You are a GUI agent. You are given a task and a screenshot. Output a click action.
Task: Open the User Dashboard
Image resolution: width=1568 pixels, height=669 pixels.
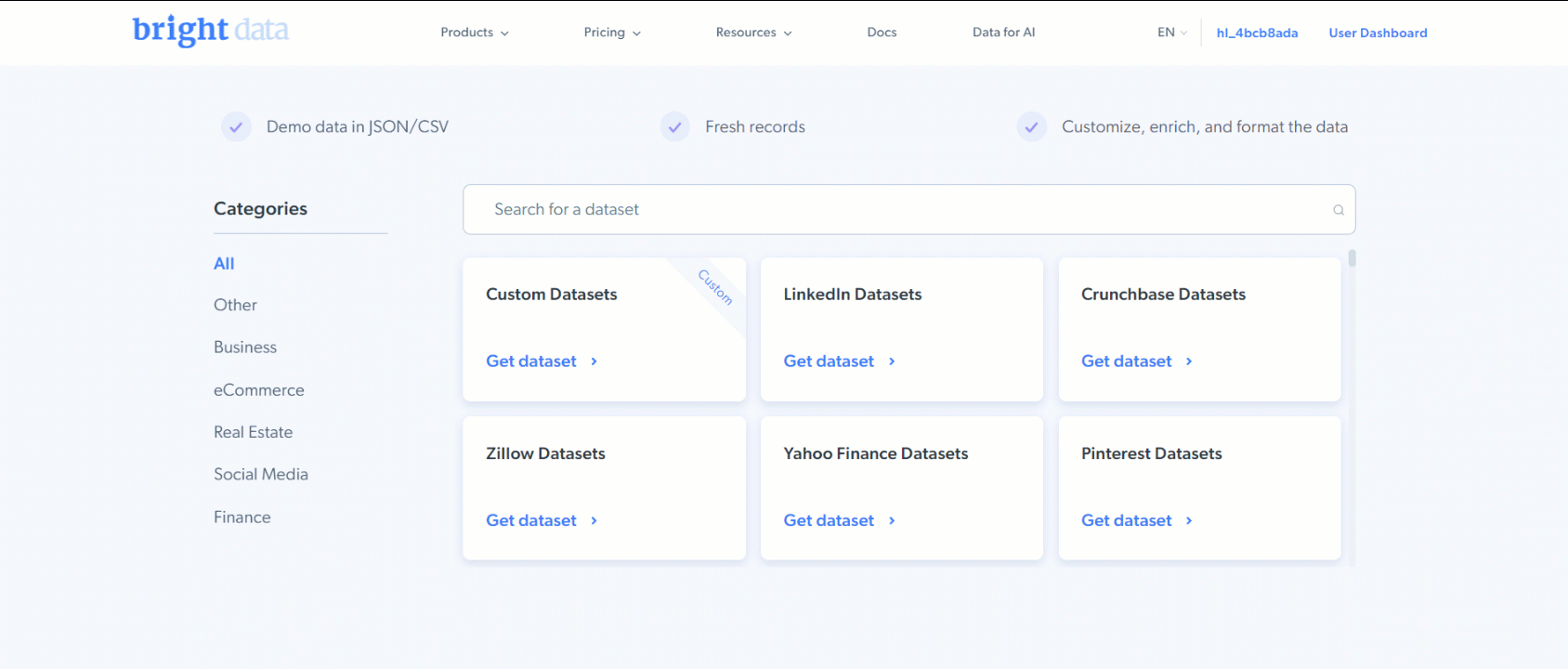click(x=1378, y=33)
